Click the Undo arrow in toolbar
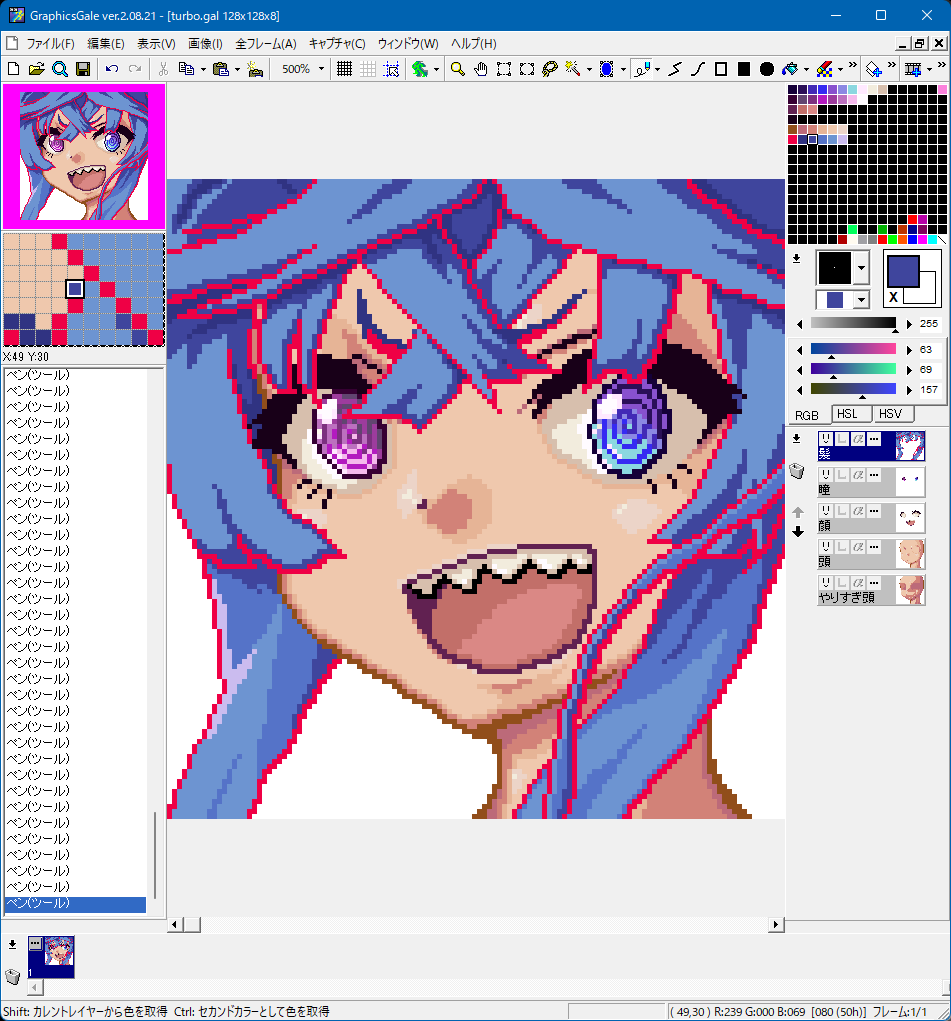 111,69
